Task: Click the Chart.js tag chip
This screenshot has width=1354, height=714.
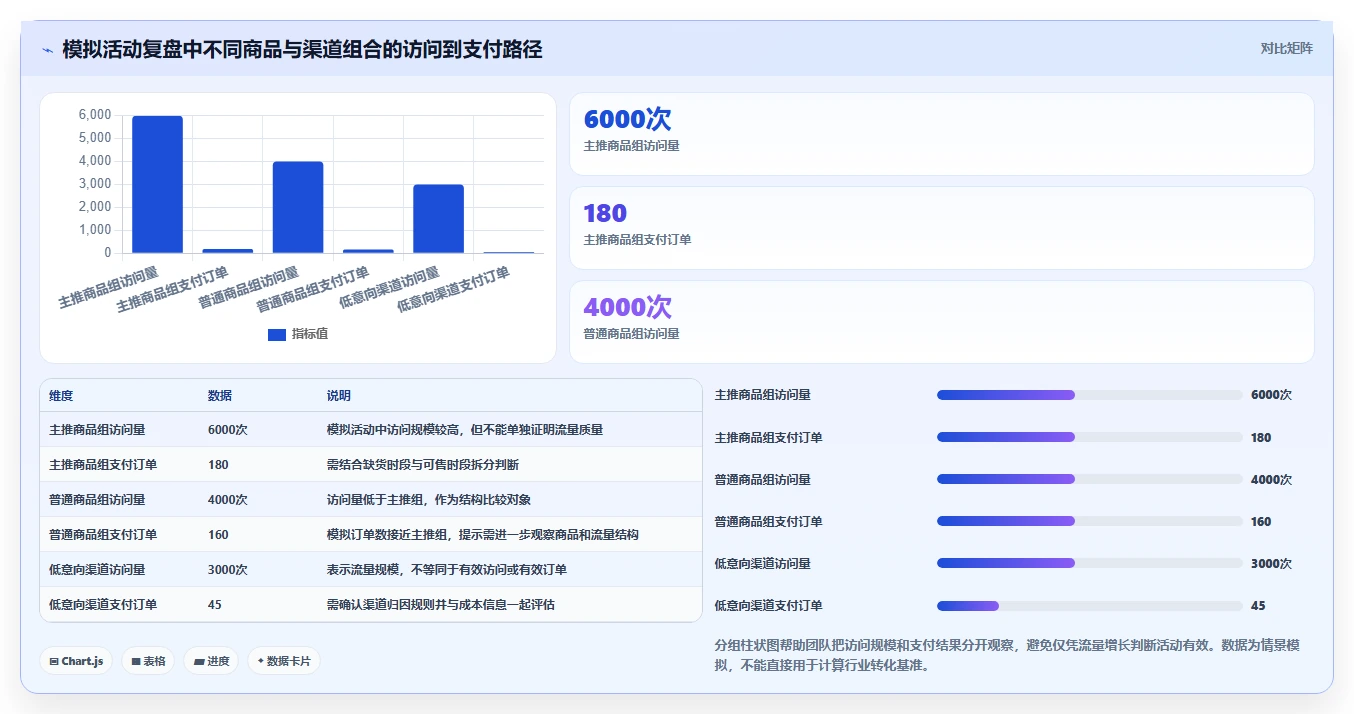Action: tap(76, 661)
